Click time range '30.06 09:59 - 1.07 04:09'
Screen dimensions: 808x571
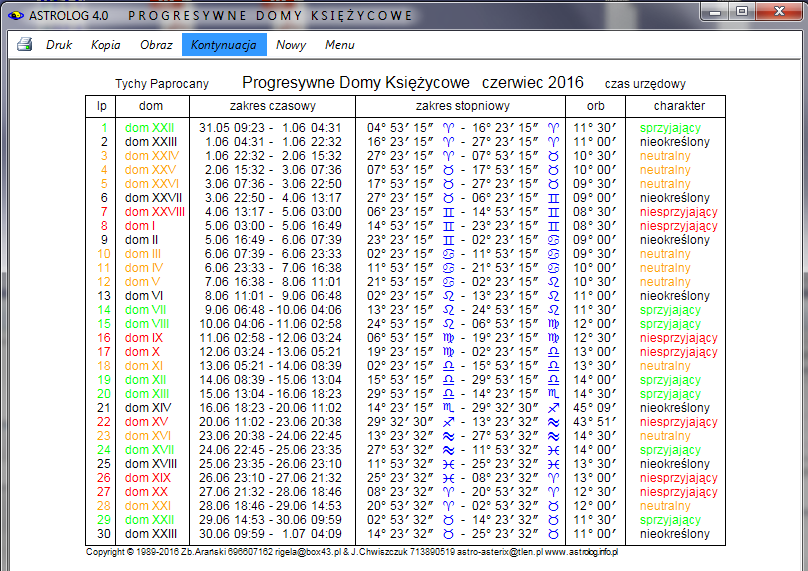(x=271, y=534)
